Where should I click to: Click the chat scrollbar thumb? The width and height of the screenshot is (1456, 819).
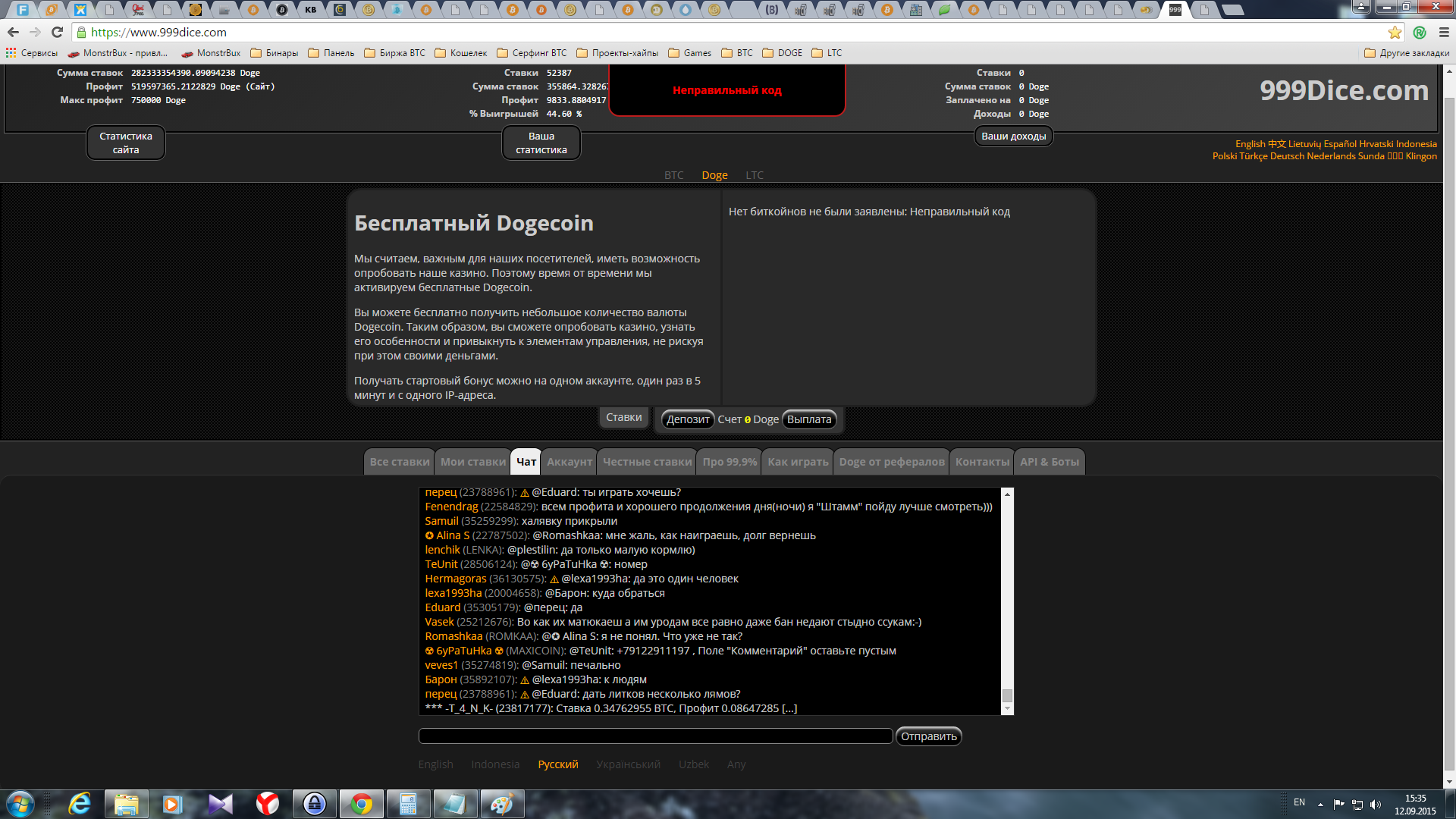(x=1007, y=695)
